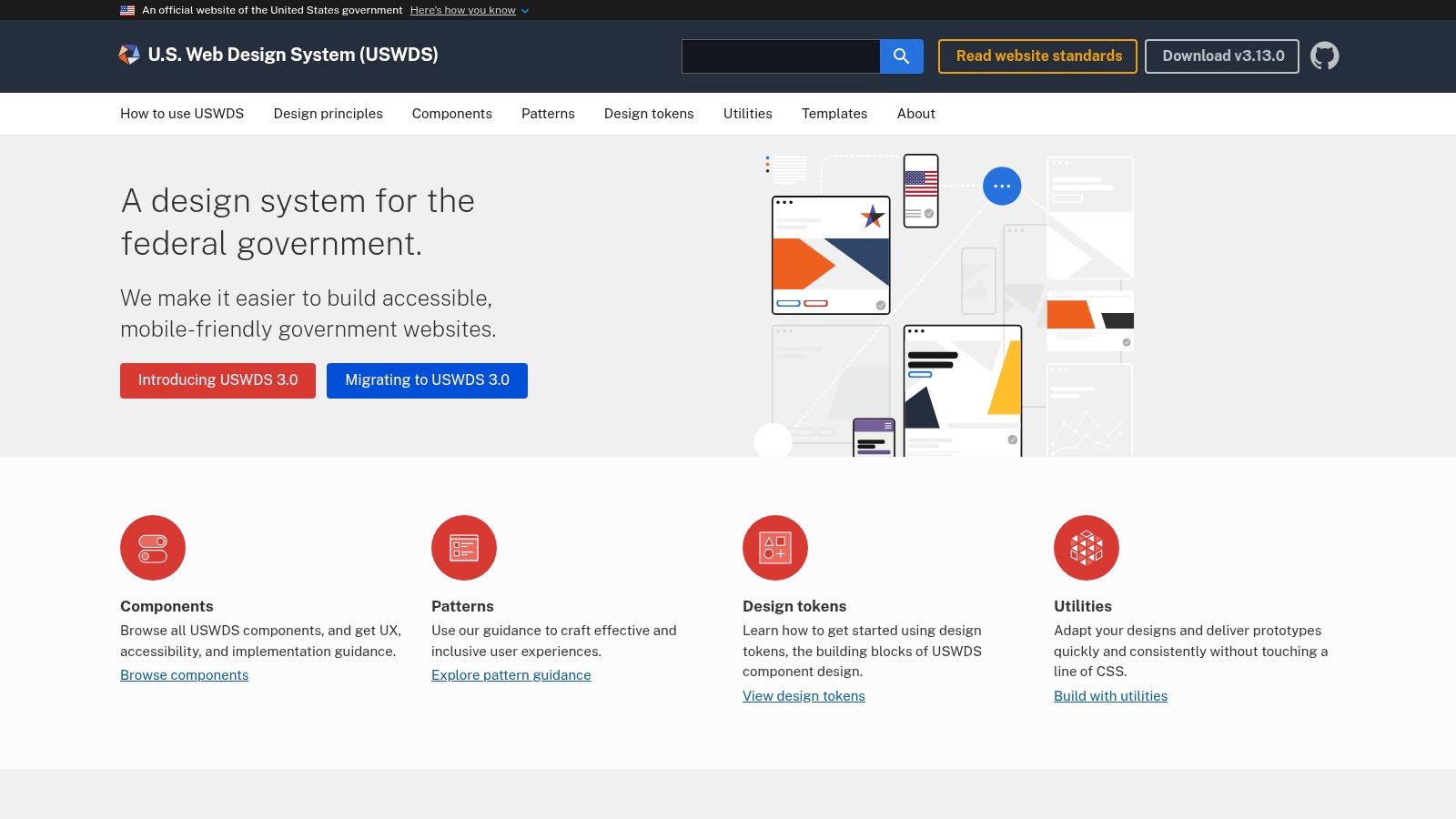Click the Download v3.13.0 button
The width and height of the screenshot is (1456, 819).
(x=1221, y=56)
